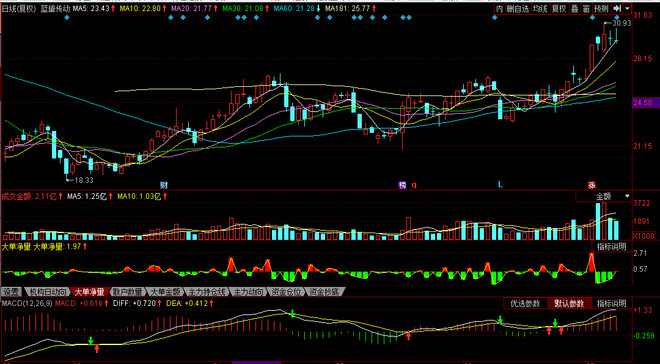Click the 31.63 price axis value

[x=643, y=15]
